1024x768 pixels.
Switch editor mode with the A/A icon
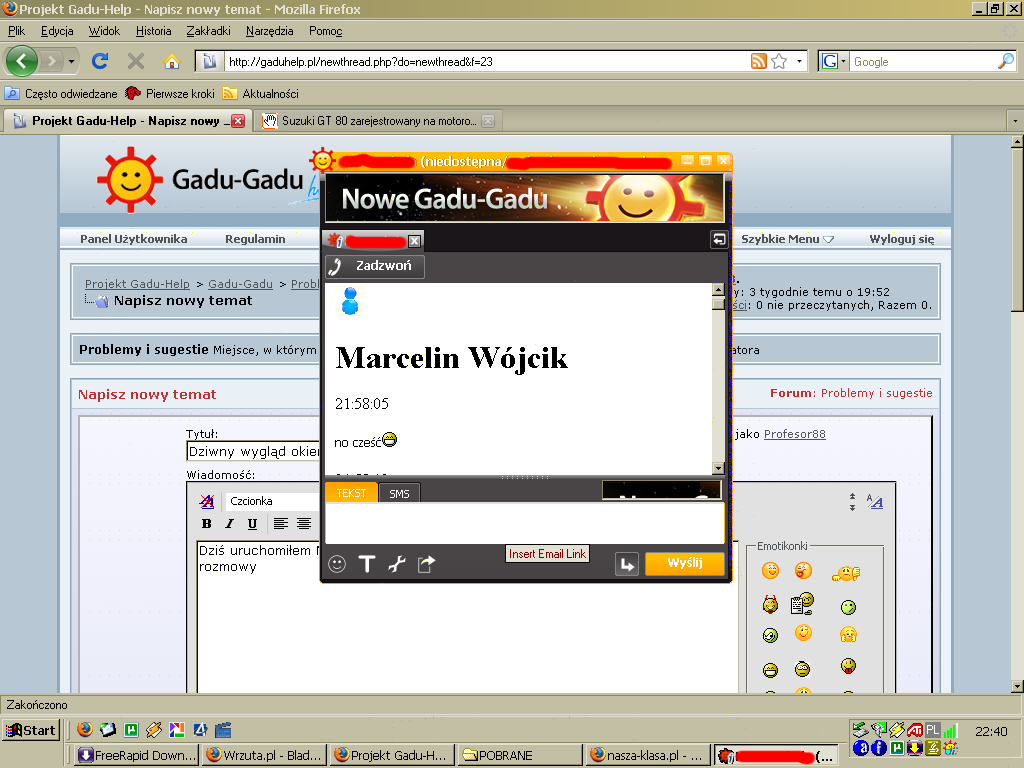[x=875, y=502]
